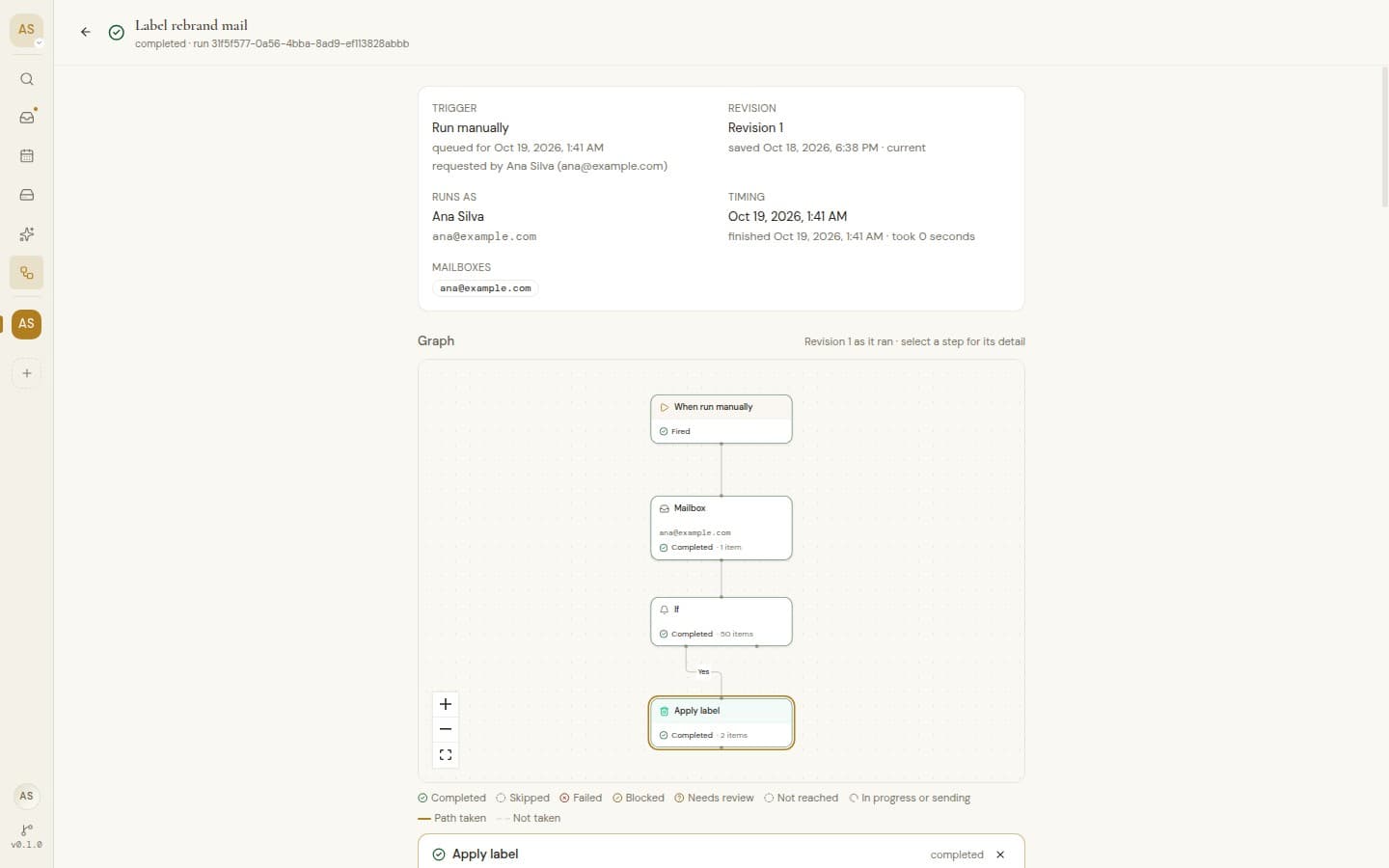Open the search icon in sidebar
The image size is (1389, 868).
point(27,79)
